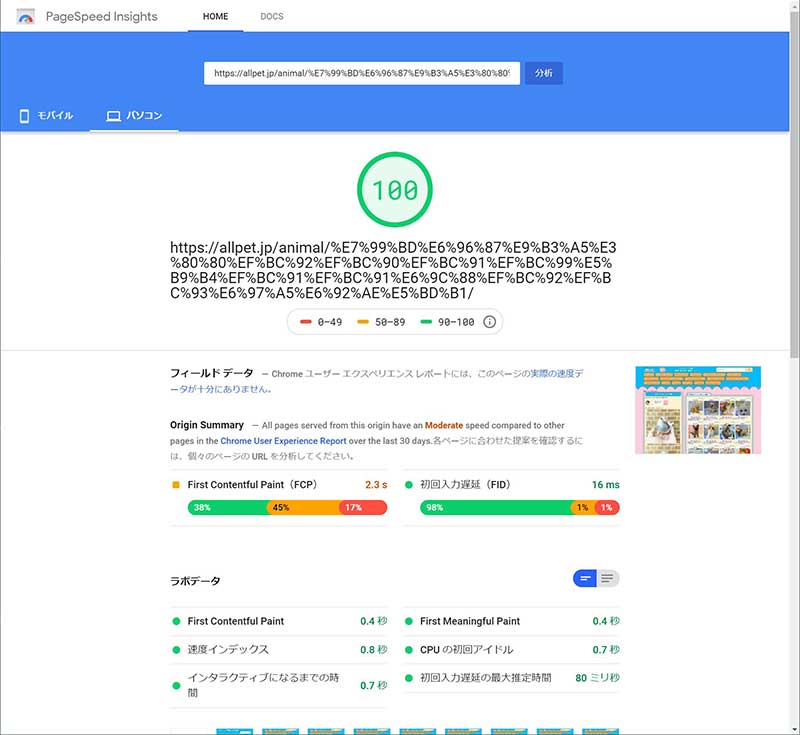Switch lab data to compact view toggle
The image size is (800, 735).
(585, 578)
